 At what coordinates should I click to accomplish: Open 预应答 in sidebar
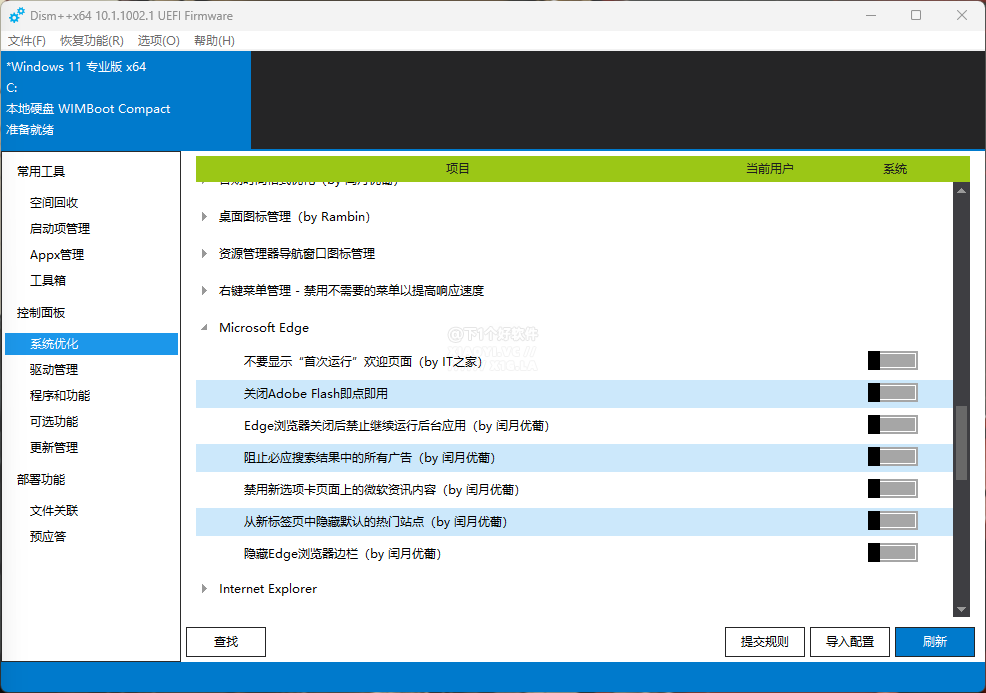(48, 536)
